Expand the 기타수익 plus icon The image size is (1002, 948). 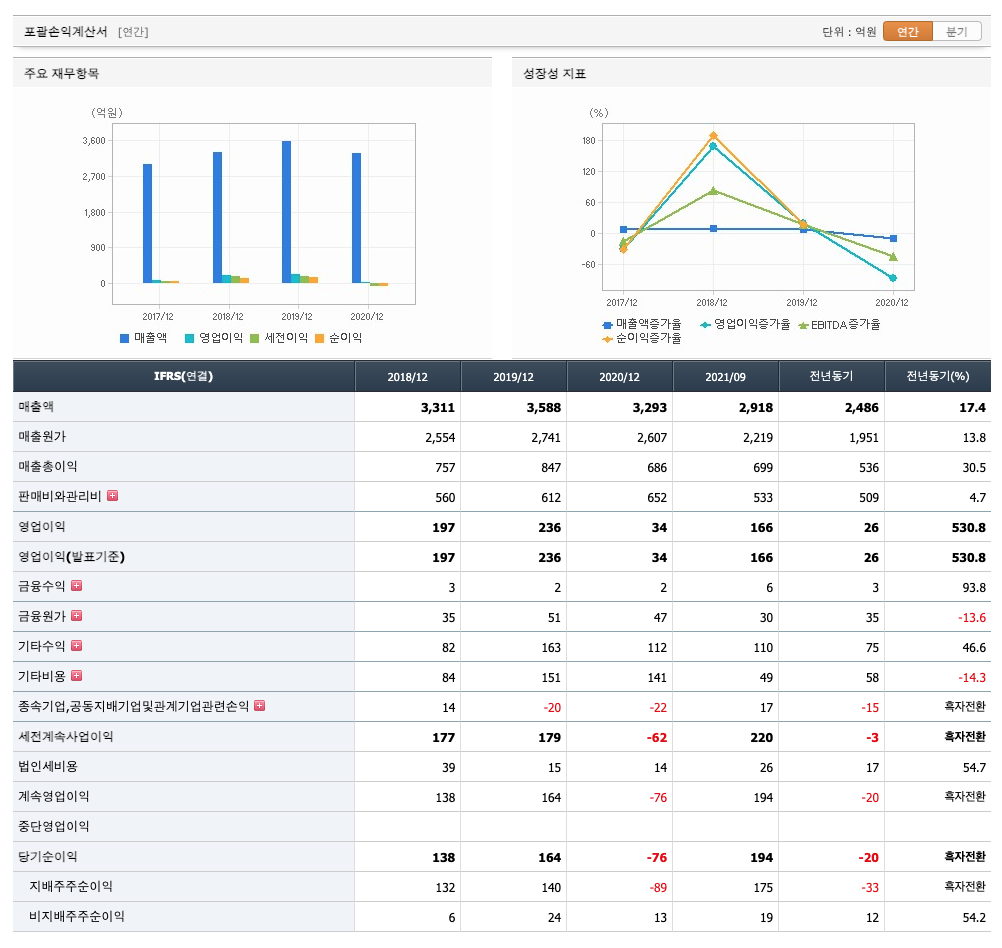[x=77, y=646]
